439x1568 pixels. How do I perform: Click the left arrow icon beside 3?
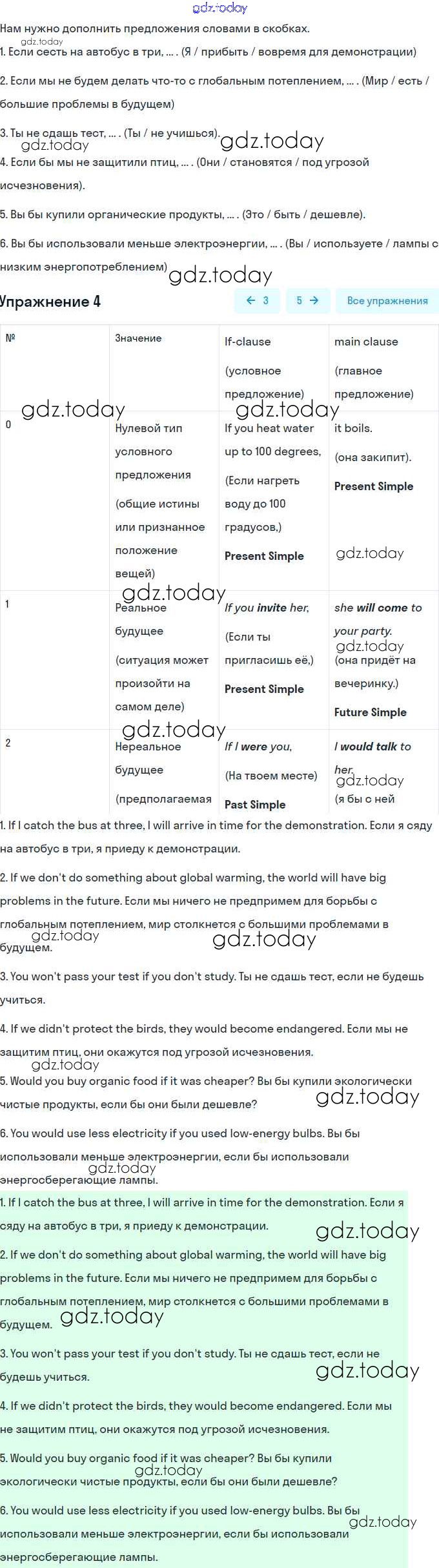tap(251, 300)
